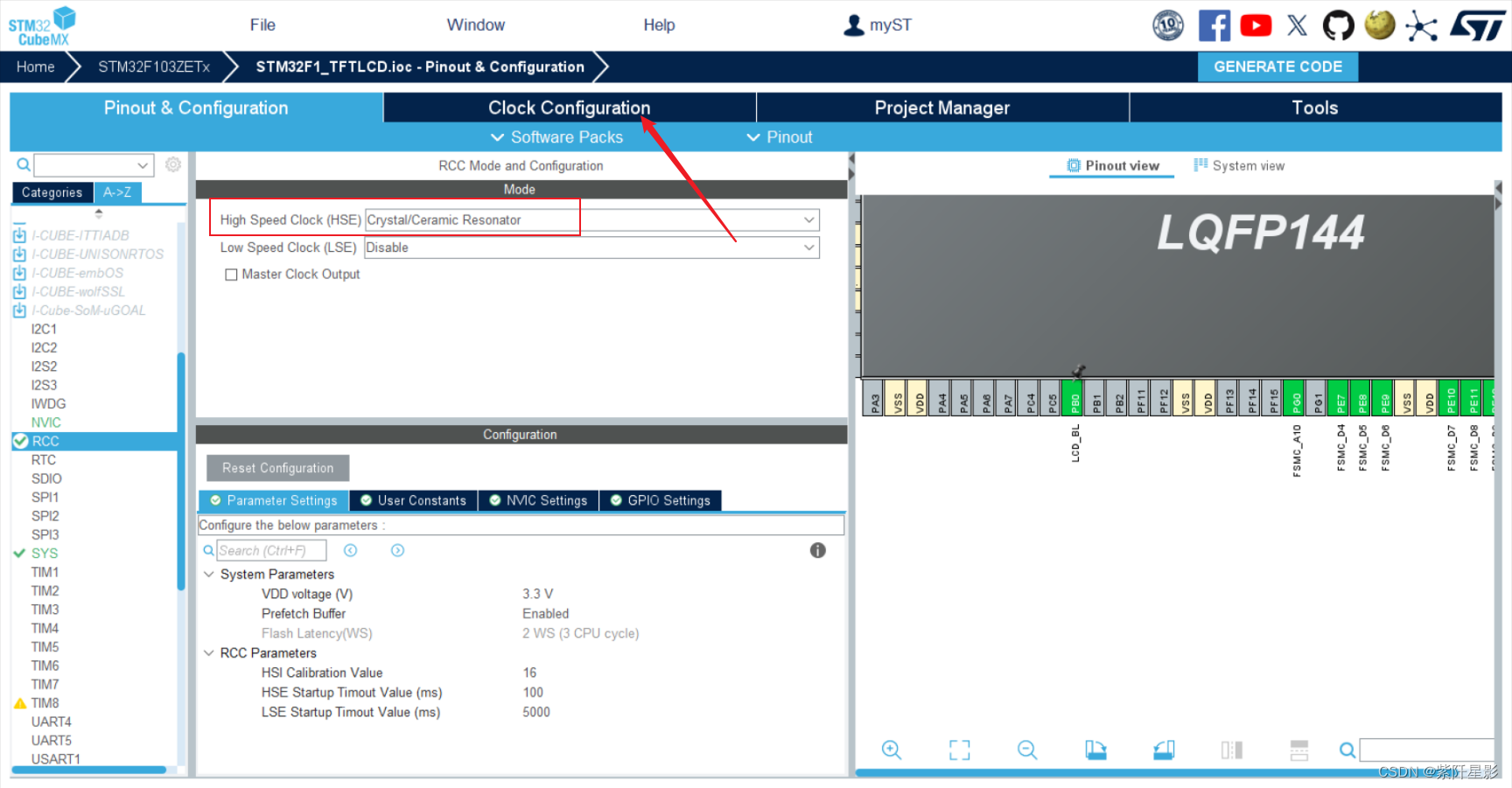Click the ST logo in header

(x=1478, y=25)
